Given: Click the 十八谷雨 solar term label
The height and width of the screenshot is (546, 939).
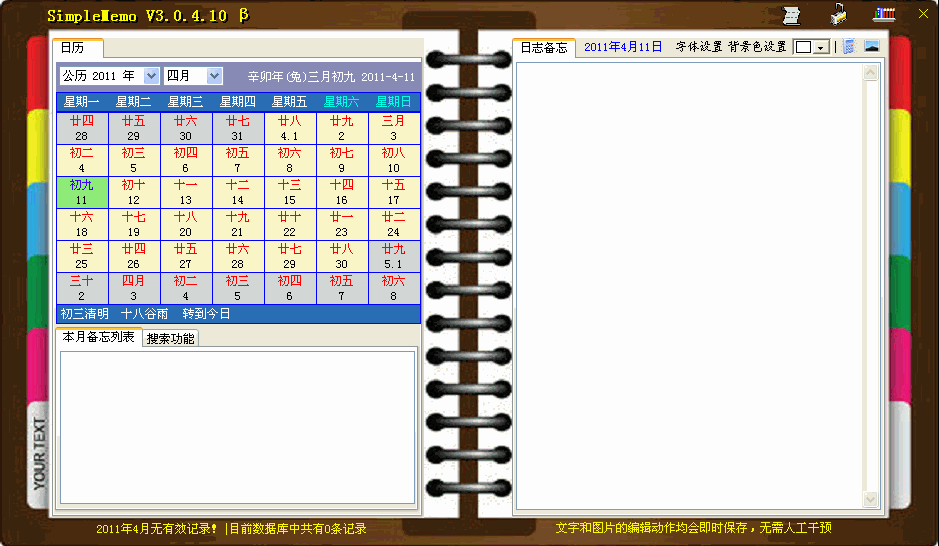Looking at the screenshot, I should point(144,314).
